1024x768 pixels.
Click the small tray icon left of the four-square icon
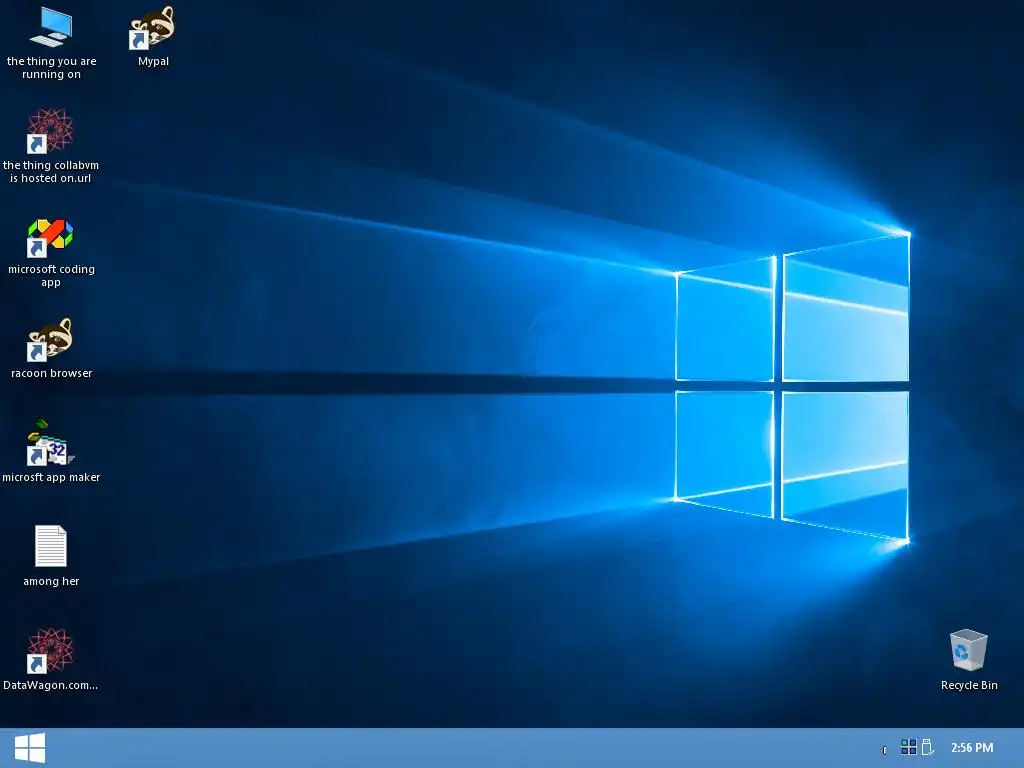click(884, 750)
